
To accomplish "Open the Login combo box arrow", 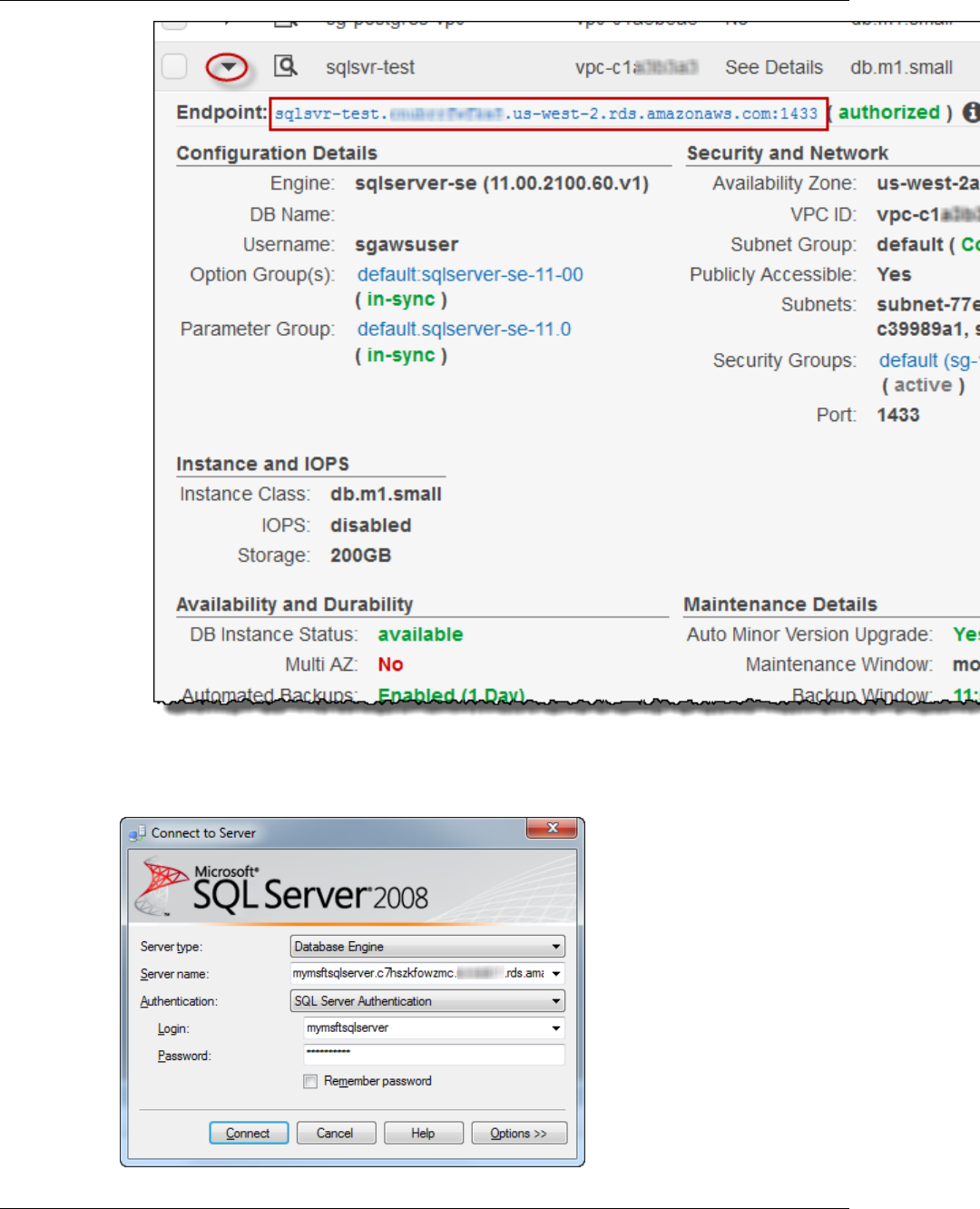I will pos(555,1028).
